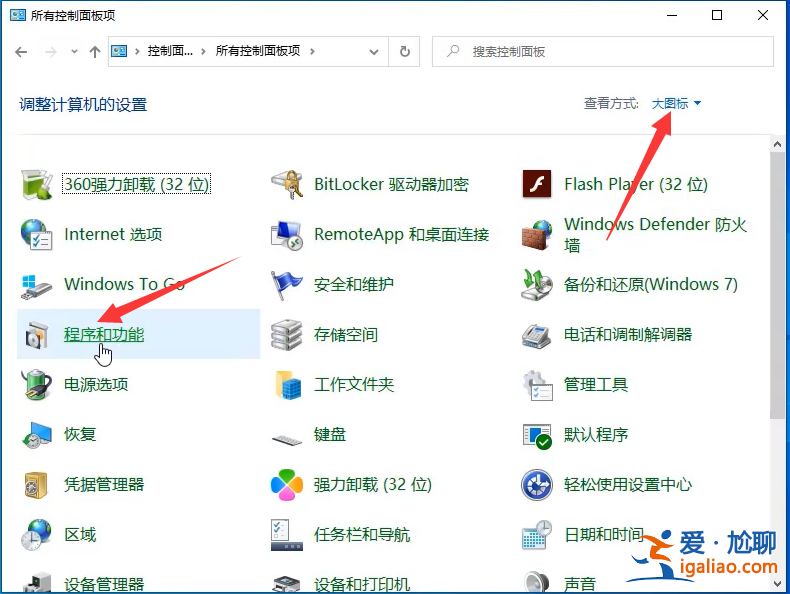The height and width of the screenshot is (594, 790).
Task: Click the 程序和功能 icon
Action: point(37,335)
